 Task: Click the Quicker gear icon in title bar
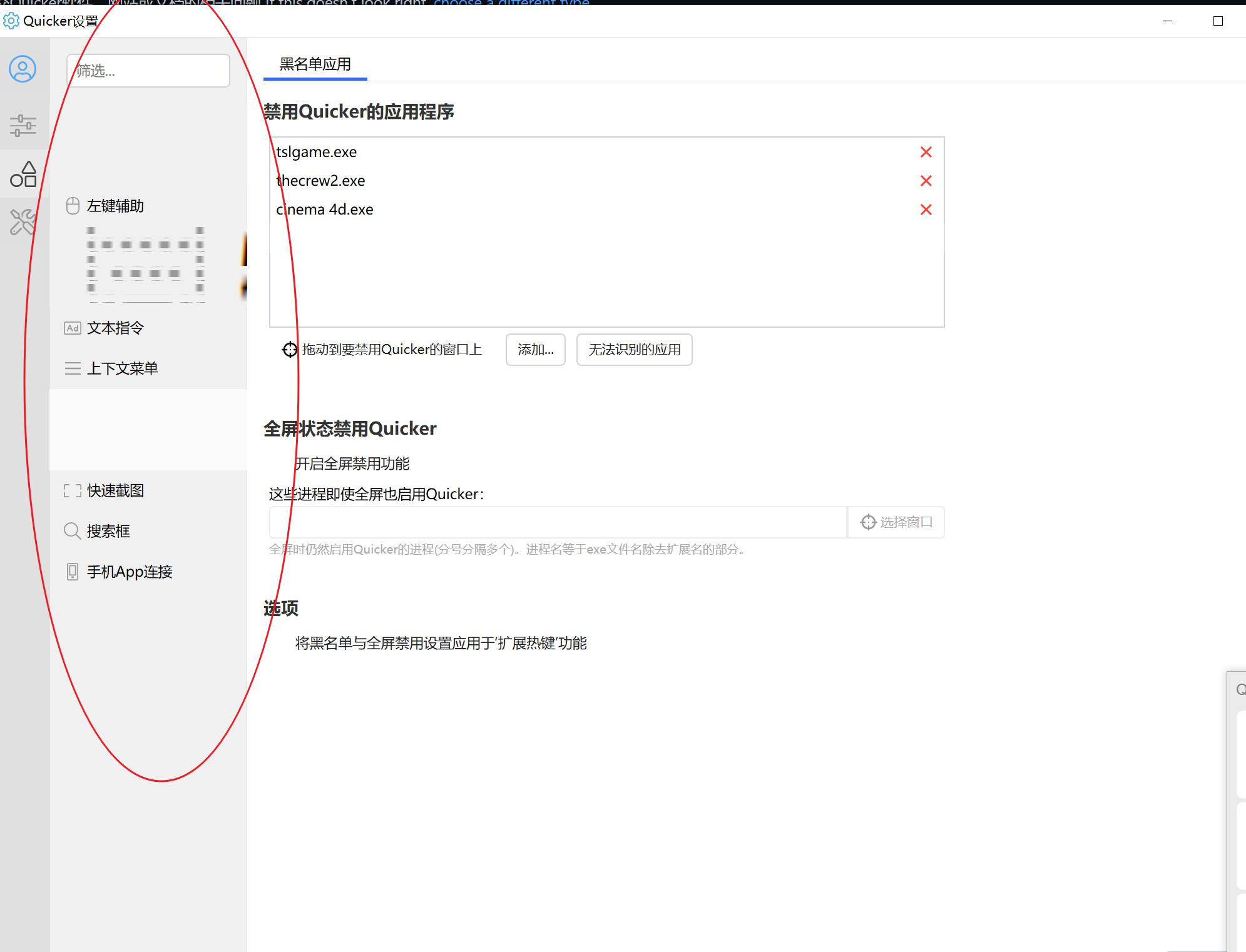pyautogui.click(x=11, y=21)
